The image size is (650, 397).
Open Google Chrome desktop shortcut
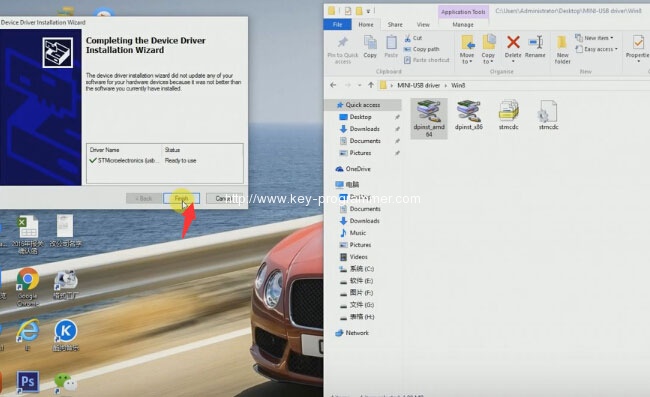[27, 287]
